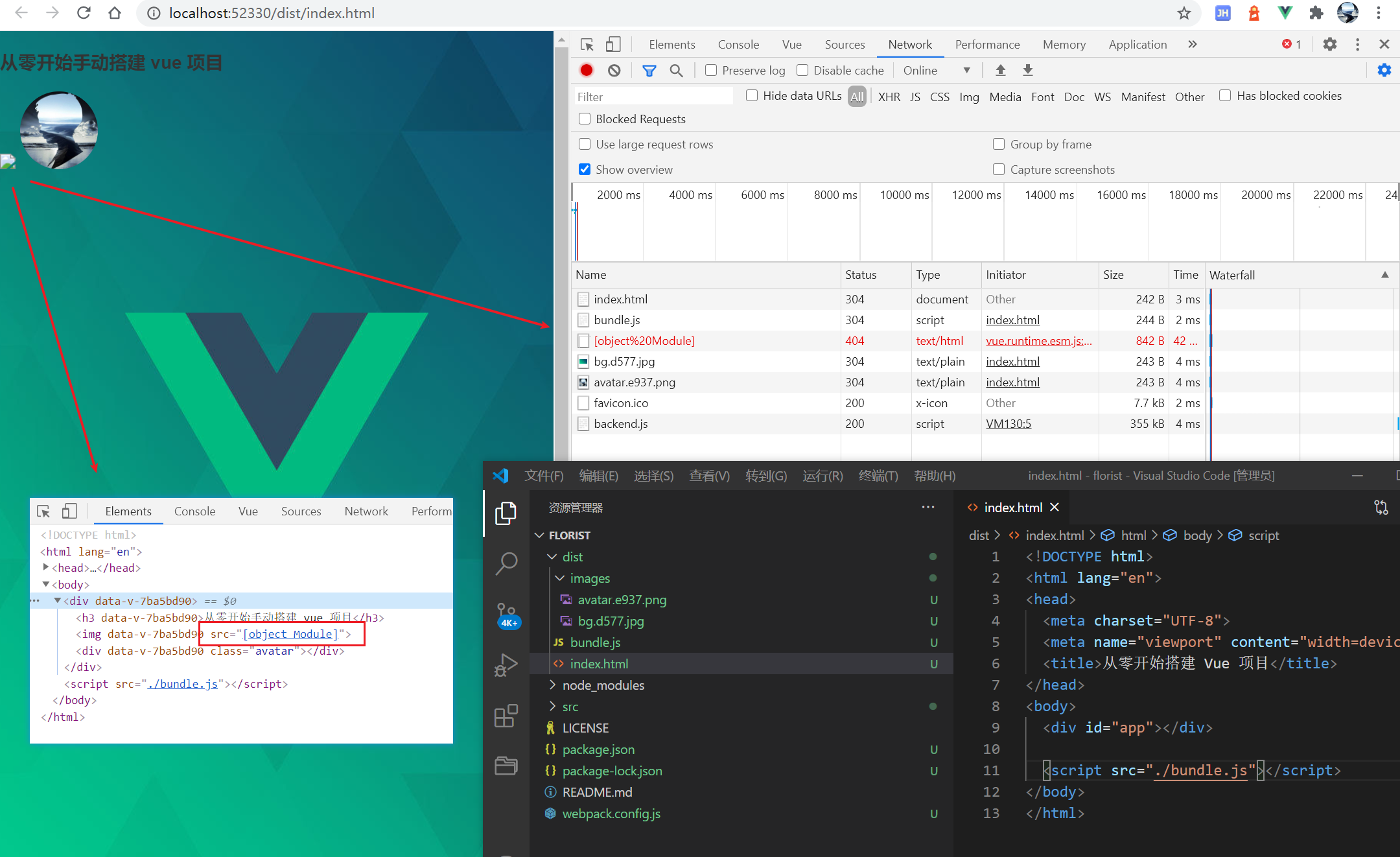Click the Import HAR file upload arrow
The image size is (1400, 857).
(x=1000, y=70)
